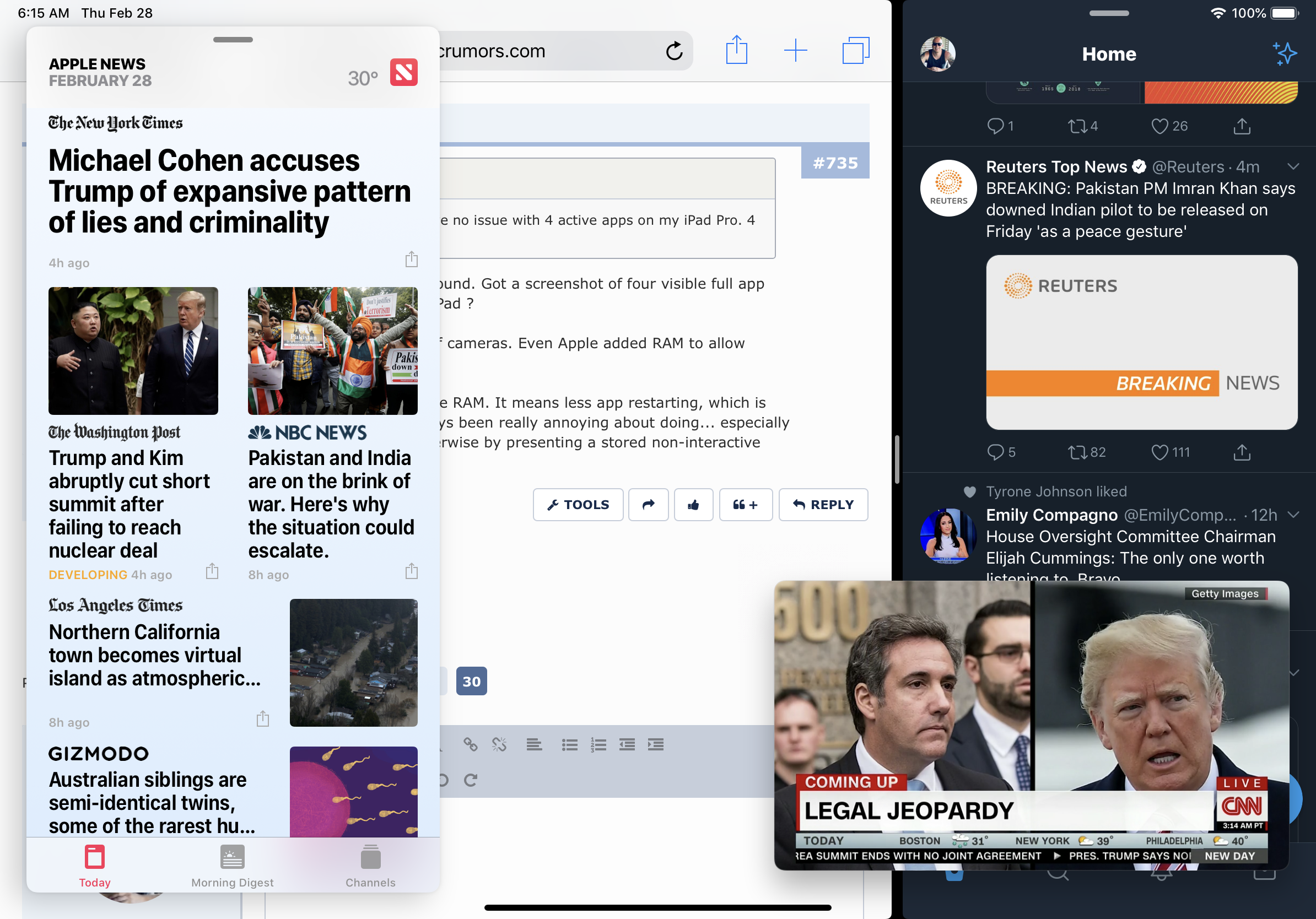Share the Northern California town article
The image size is (1316, 919).
pyautogui.click(x=262, y=718)
